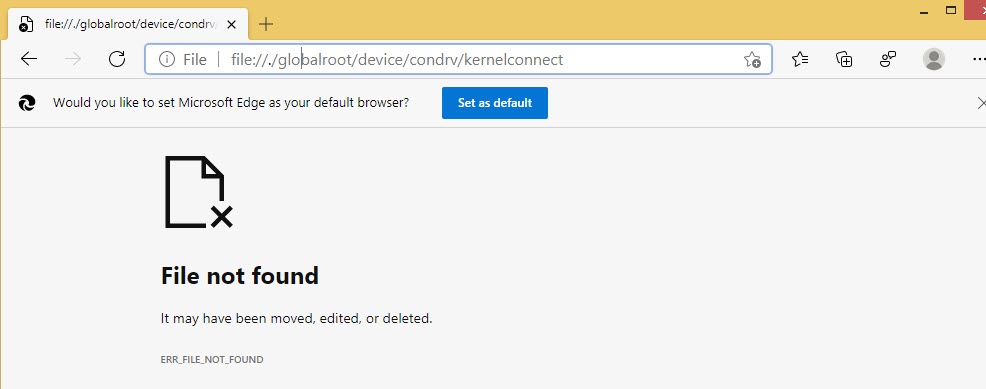Open the feedback icon in toolbar
Image resolution: width=986 pixels, height=389 pixels.
888,59
